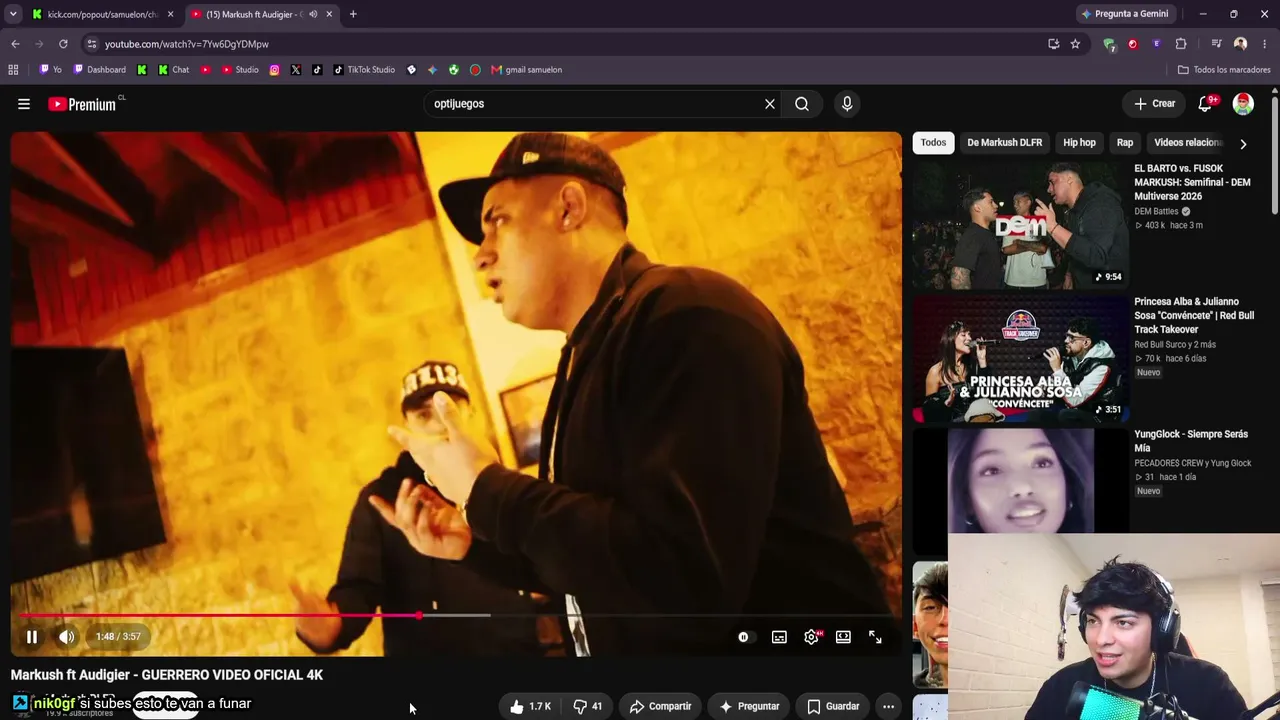Dislike the video with thumbs down
Screen dimensions: 1280x720
pos(587,706)
